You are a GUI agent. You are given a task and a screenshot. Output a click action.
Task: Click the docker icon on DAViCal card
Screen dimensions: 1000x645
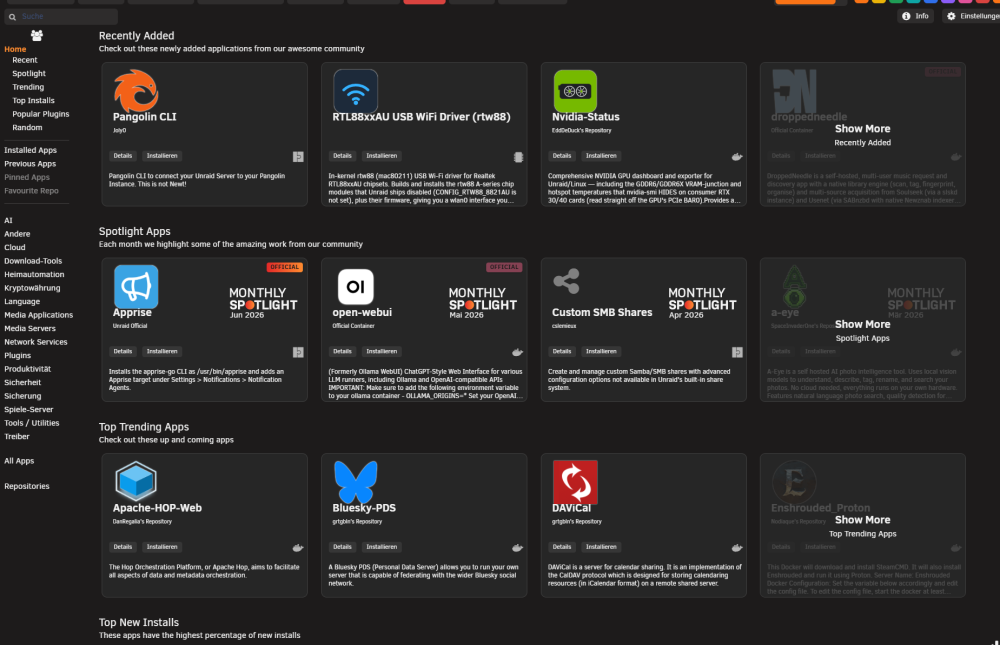(x=737, y=547)
